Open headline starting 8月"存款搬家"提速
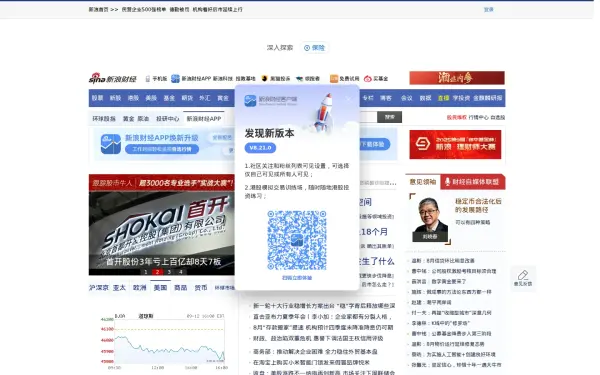This screenshot has height=375, width=600. coord(323,328)
